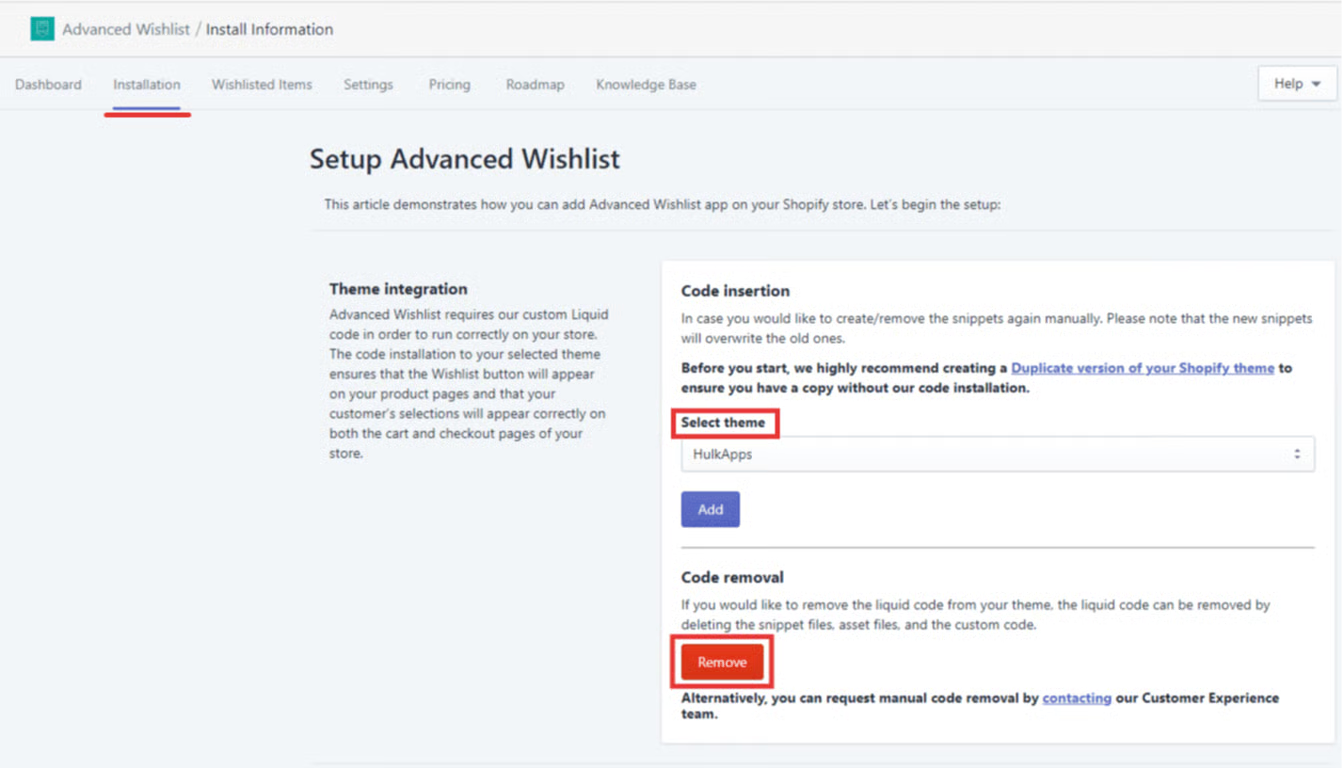Image resolution: width=1342 pixels, height=768 pixels.
Task: Click the Advanced Wishlist breadcrumb text
Action: click(x=126, y=29)
